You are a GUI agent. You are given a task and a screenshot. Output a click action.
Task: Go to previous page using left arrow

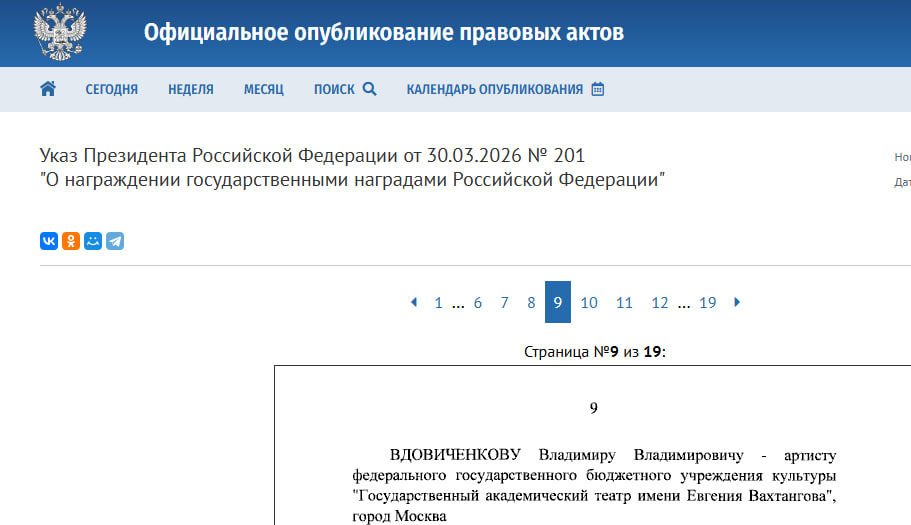(x=414, y=302)
